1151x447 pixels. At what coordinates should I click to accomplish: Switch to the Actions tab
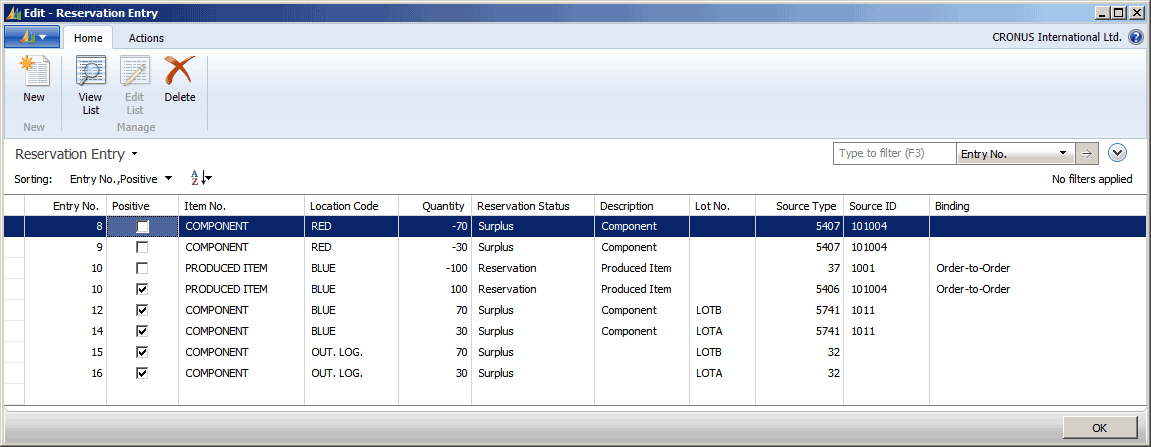(x=146, y=38)
